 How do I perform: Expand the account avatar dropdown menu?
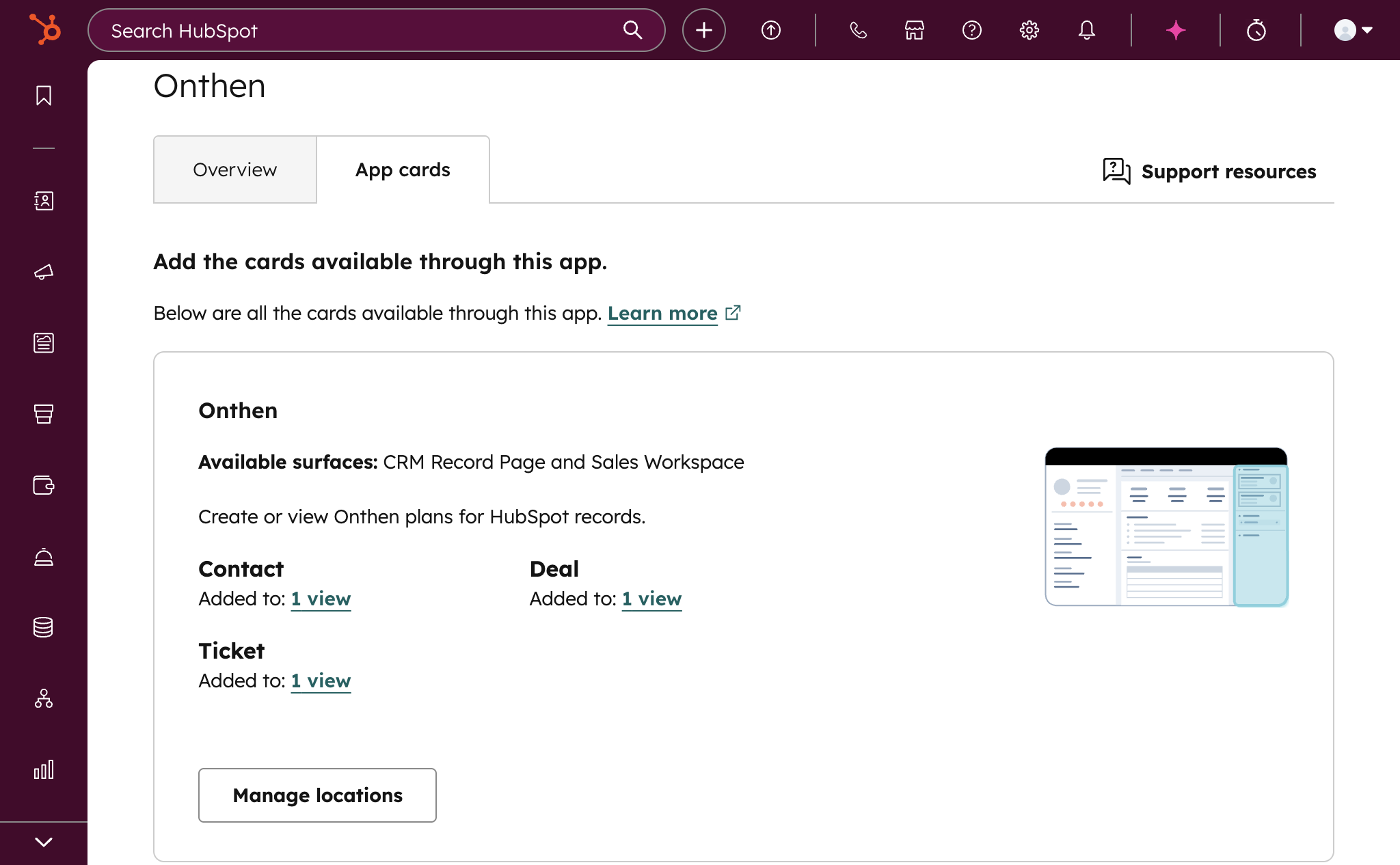[x=1354, y=30]
